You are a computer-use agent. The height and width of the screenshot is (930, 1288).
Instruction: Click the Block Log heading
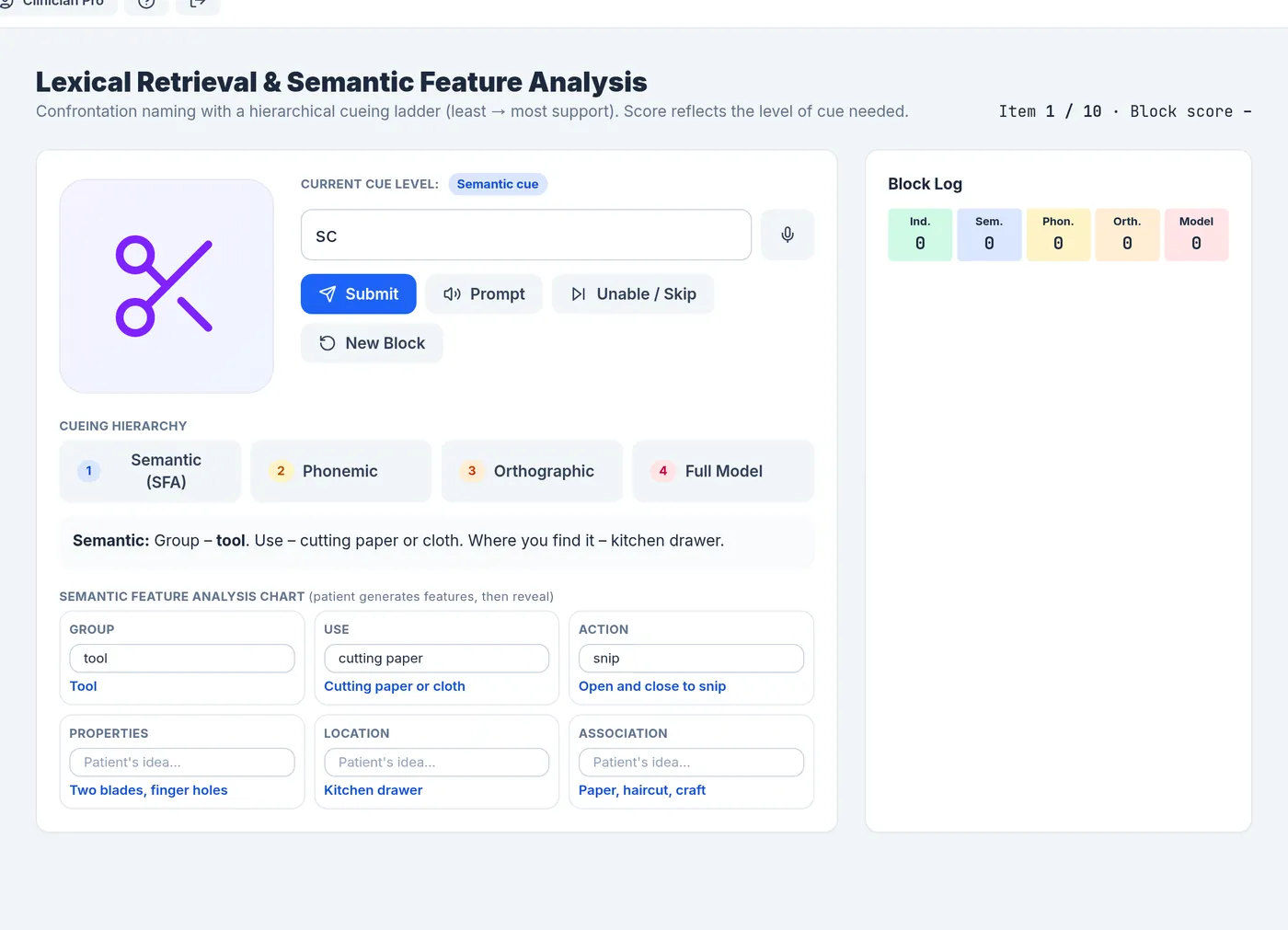pos(926,184)
